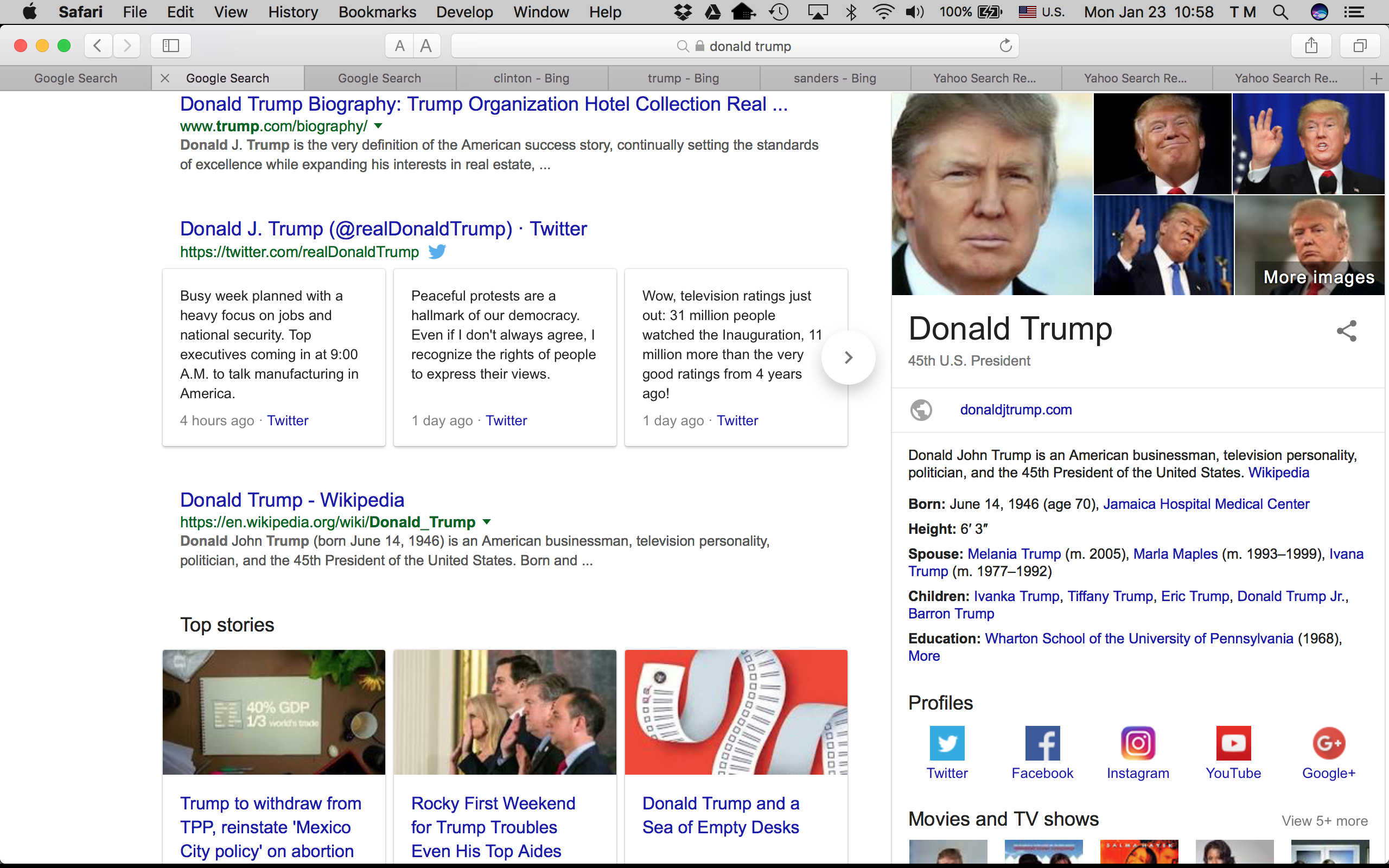Image resolution: width=1389 pixels, height=868 pixels.
Task: Show next tweets with carousel arrow
Action: [849, 358]
